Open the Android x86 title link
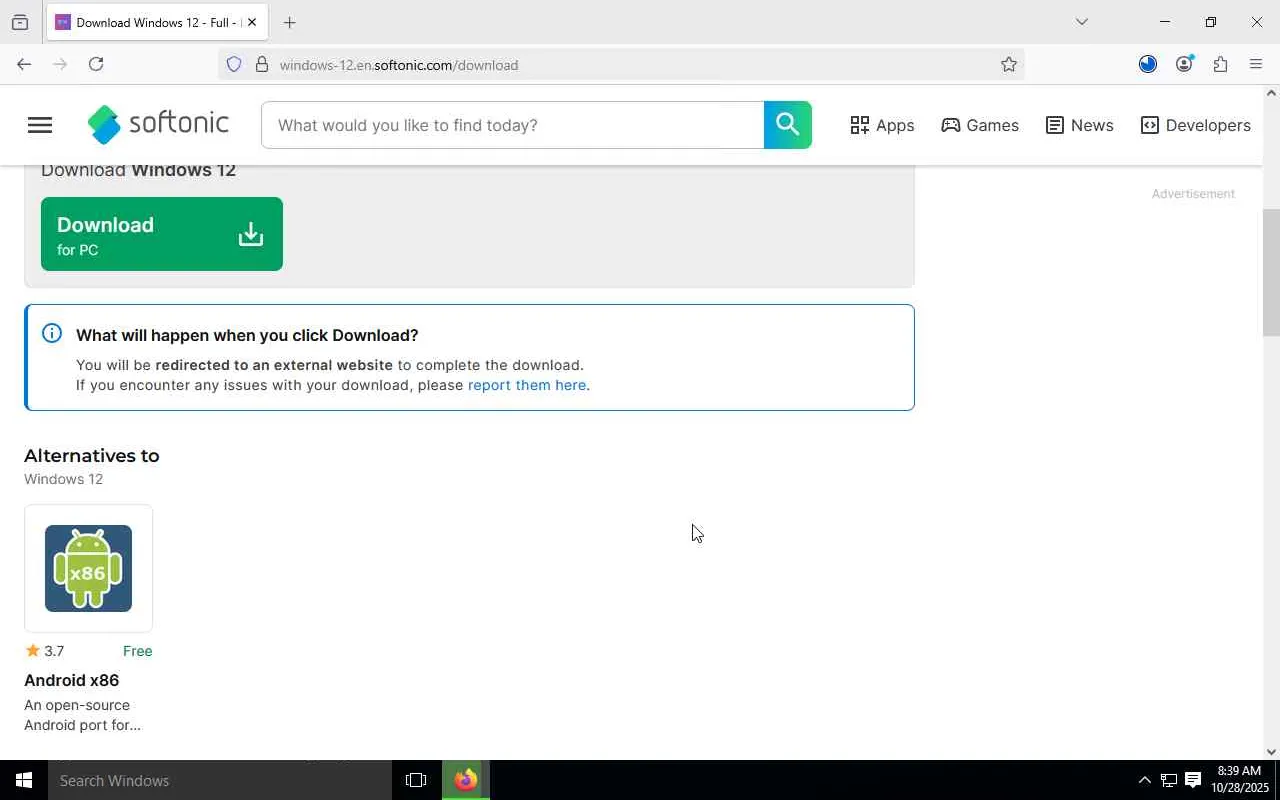This screenshot has width=1280, height=800. click(x=72, y=680)
